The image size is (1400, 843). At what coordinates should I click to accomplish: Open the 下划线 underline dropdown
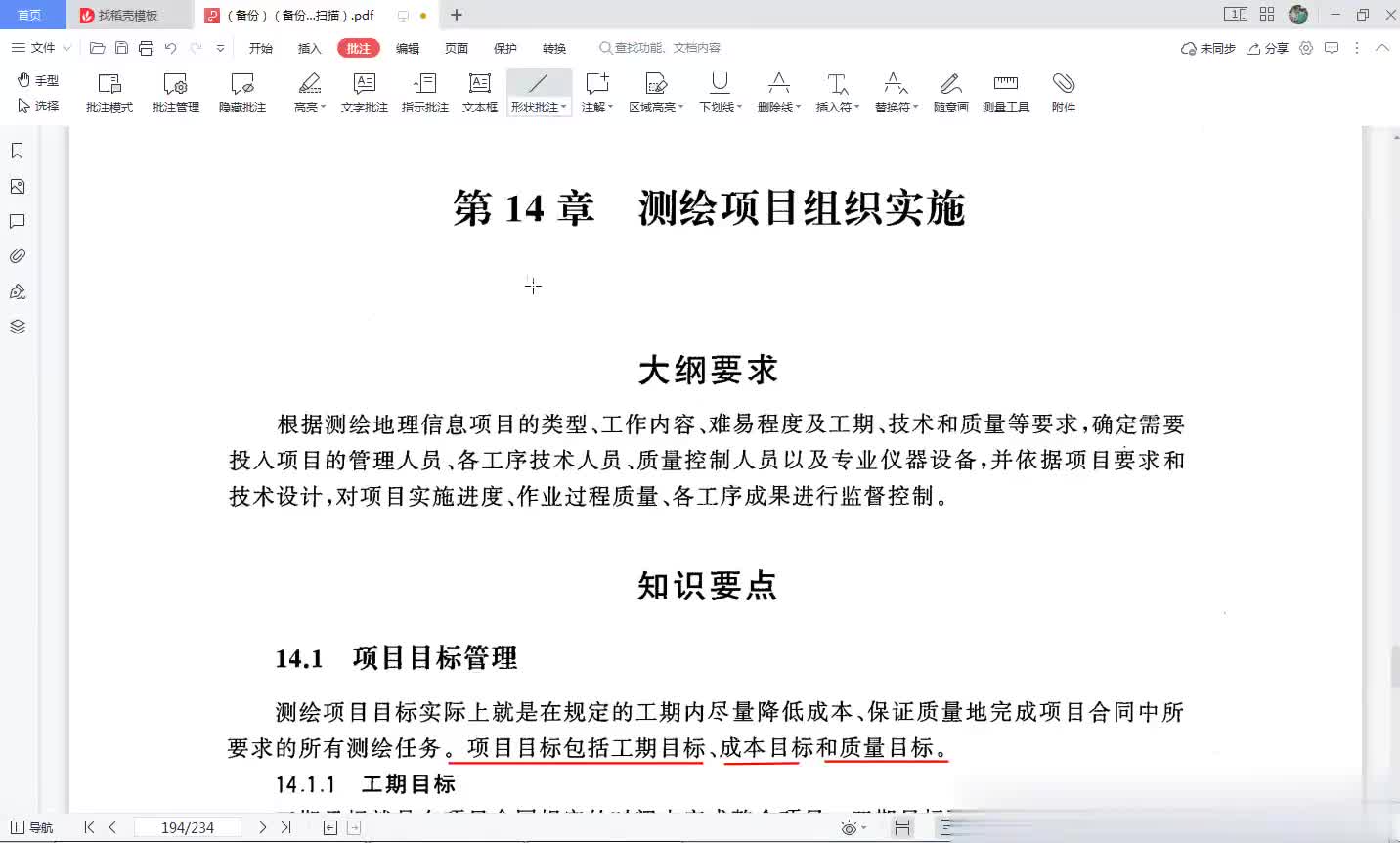click(x=739, y=108)
